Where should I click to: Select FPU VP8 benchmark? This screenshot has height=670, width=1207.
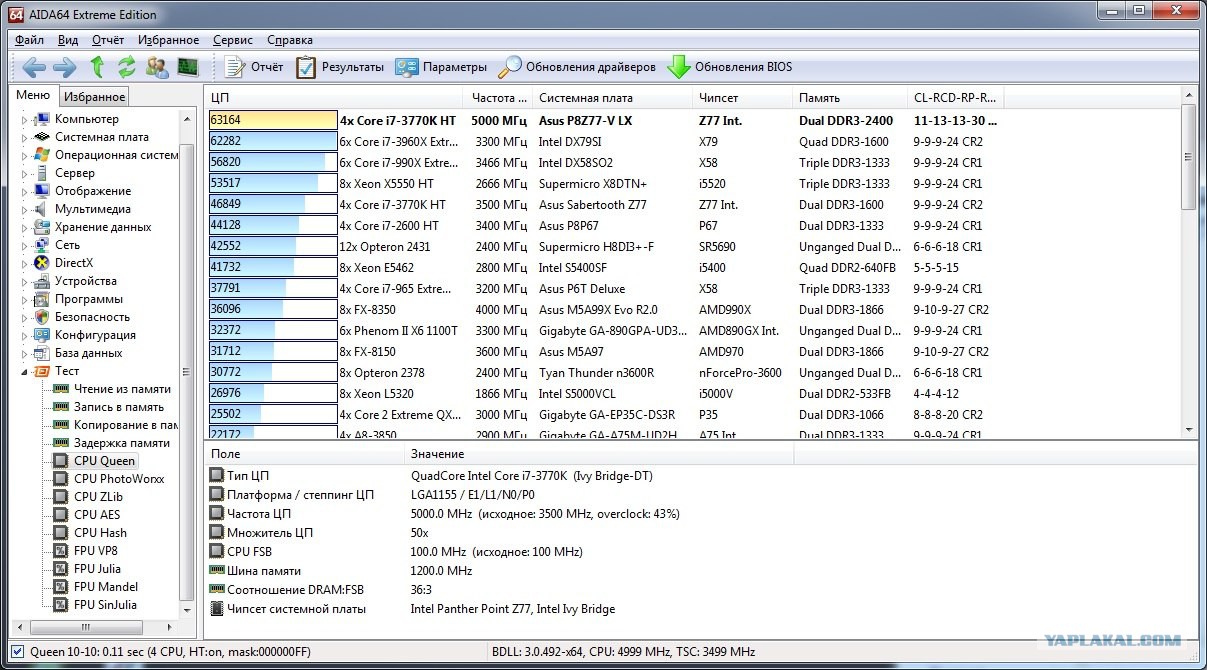pos(96,551)
